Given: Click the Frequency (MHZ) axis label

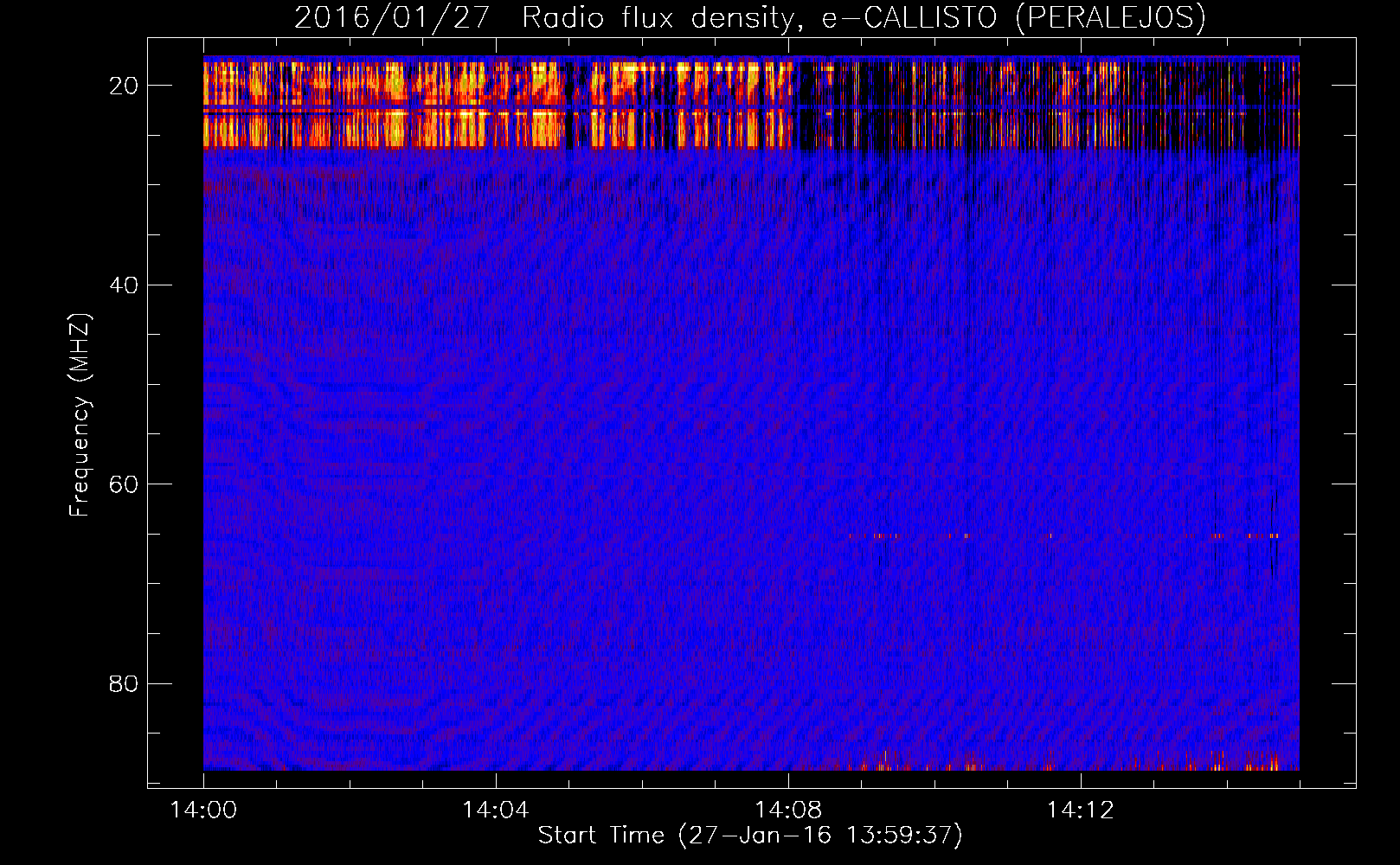Looking at the screenshot, I should (x=80, y=414).
